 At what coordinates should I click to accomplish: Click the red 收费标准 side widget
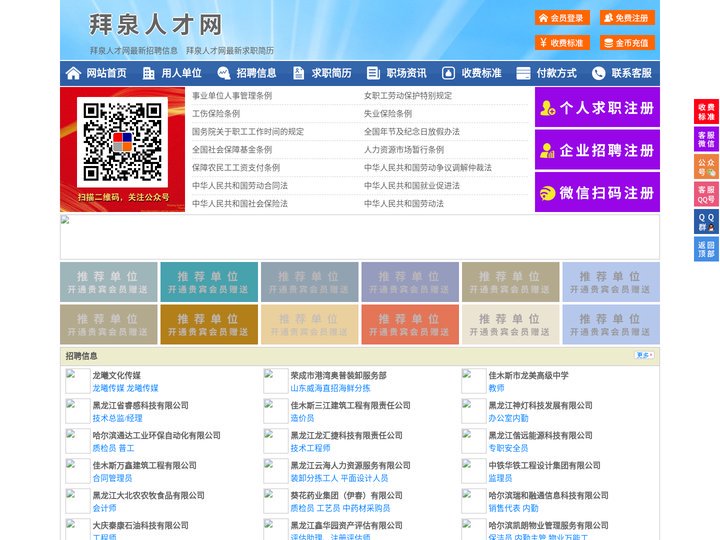click(706, 112)
